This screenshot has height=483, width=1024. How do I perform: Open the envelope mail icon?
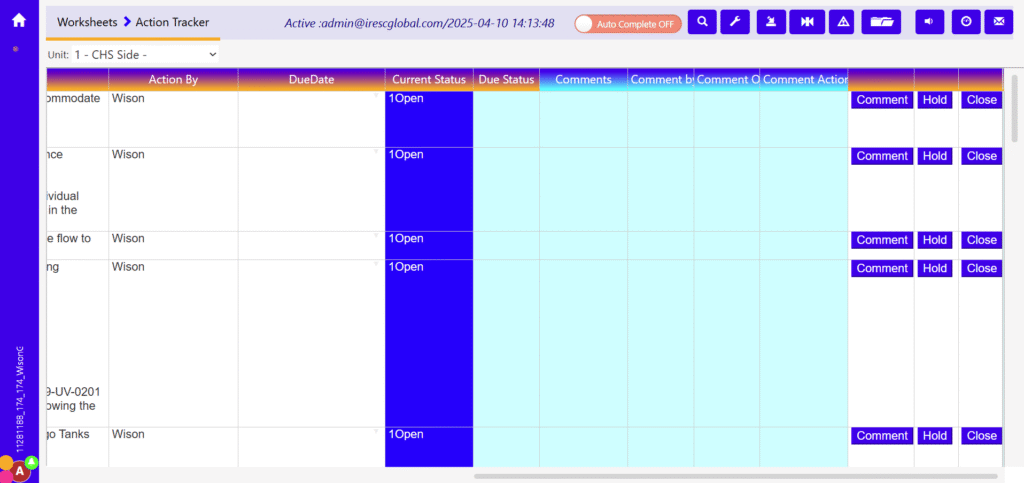click(999, 22)
